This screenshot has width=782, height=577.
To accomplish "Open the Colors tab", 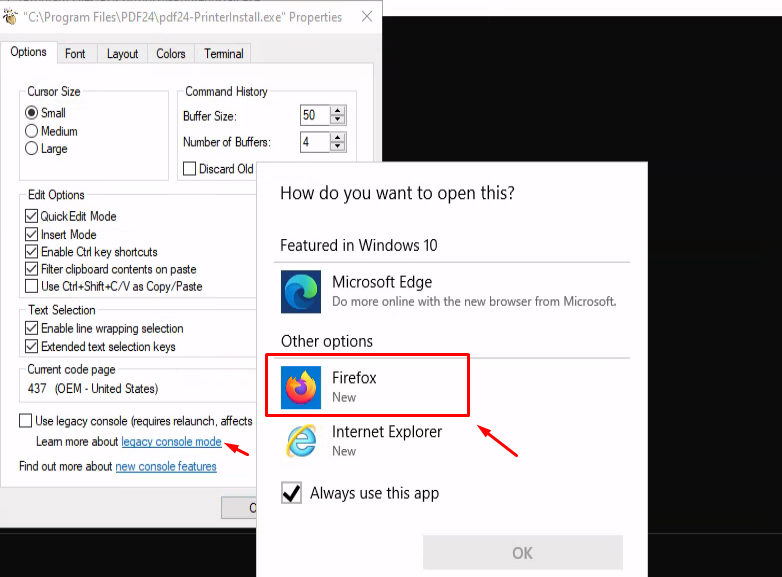I will pos(171,53).
